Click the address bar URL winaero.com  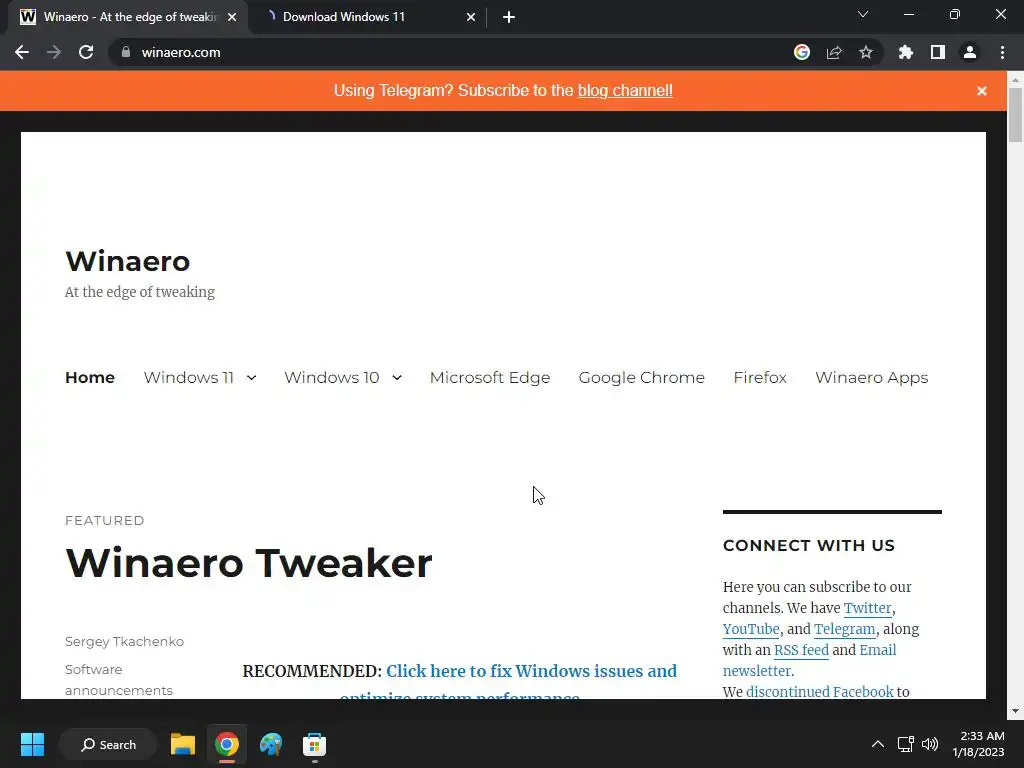tap(181, 52)
